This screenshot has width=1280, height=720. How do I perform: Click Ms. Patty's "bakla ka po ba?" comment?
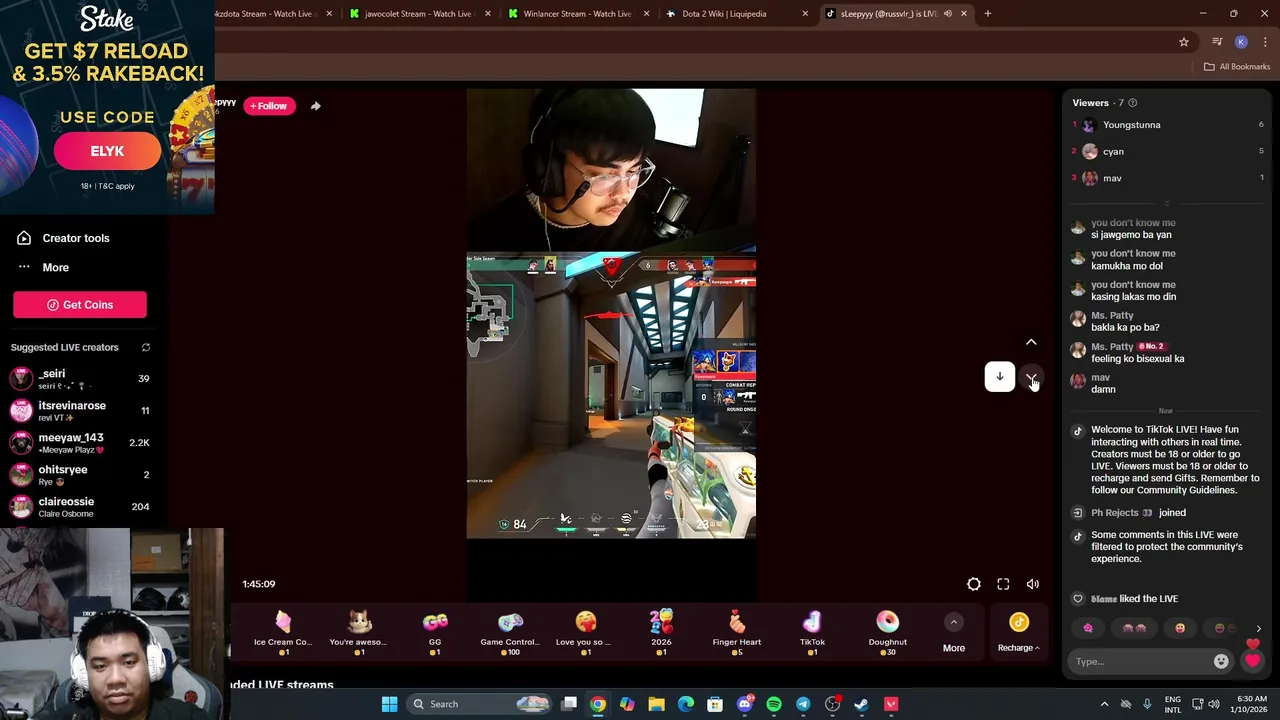(x=1125, y=328)
